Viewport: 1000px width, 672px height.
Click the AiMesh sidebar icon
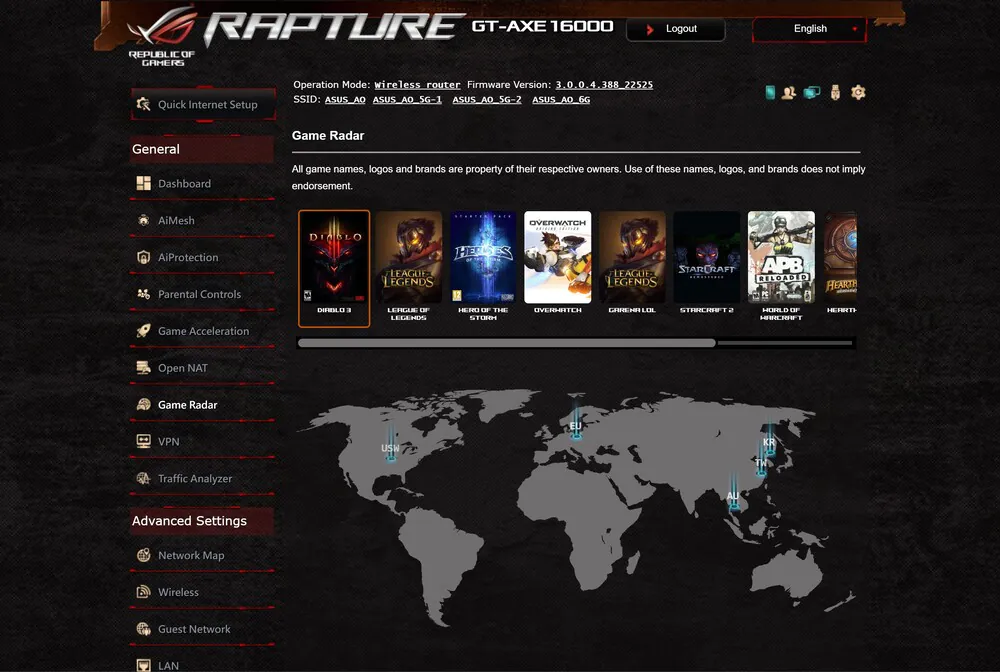click(143, 221)
